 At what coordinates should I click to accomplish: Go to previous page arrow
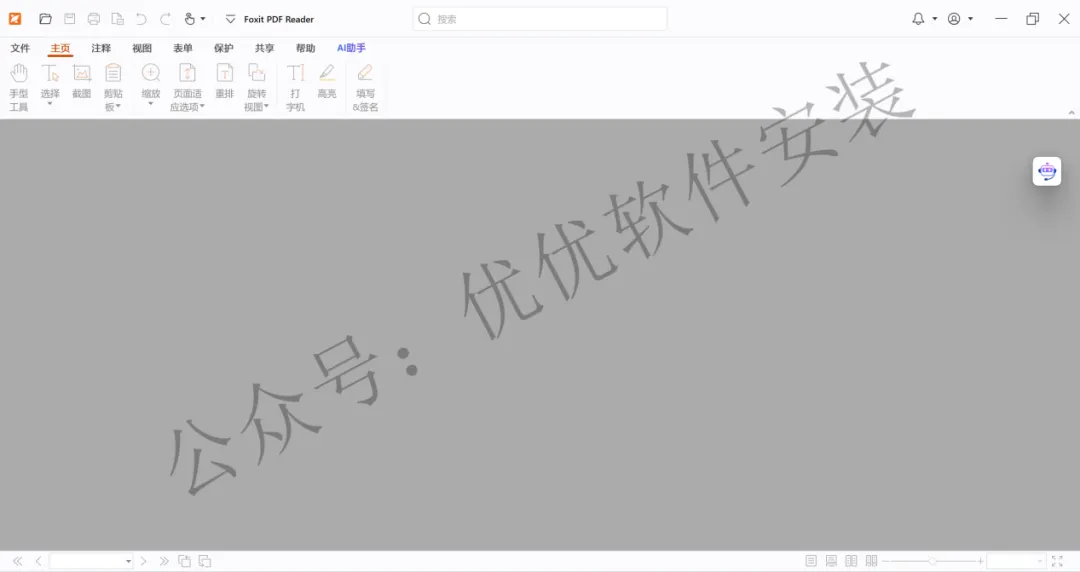coord(39,561)
